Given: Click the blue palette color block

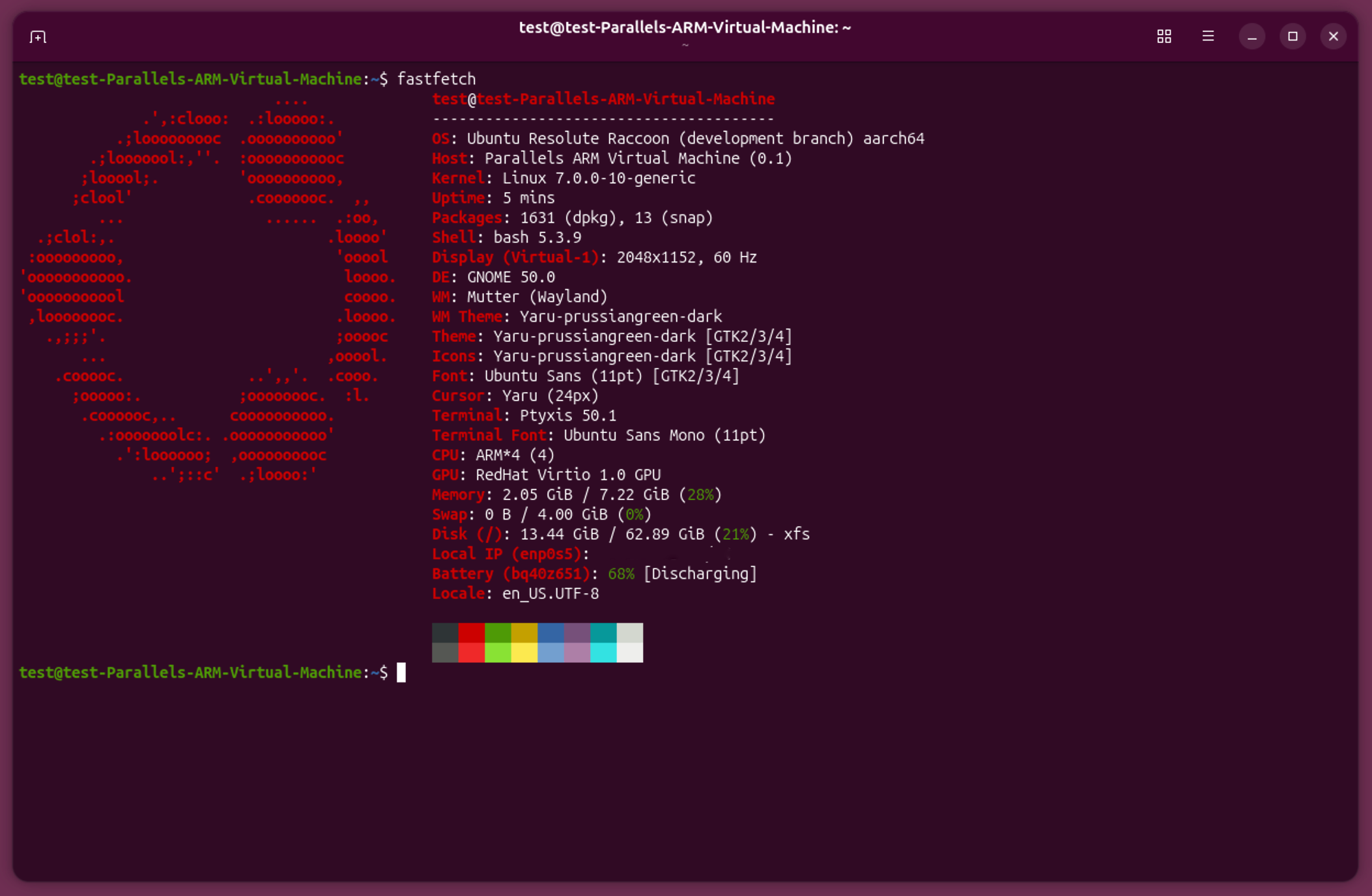Looking at the screenshot, I should point(550,632).
